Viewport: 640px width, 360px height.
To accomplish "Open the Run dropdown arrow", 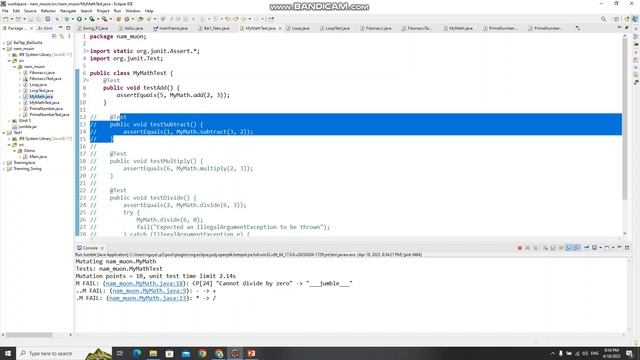I will tap(85, 19).
